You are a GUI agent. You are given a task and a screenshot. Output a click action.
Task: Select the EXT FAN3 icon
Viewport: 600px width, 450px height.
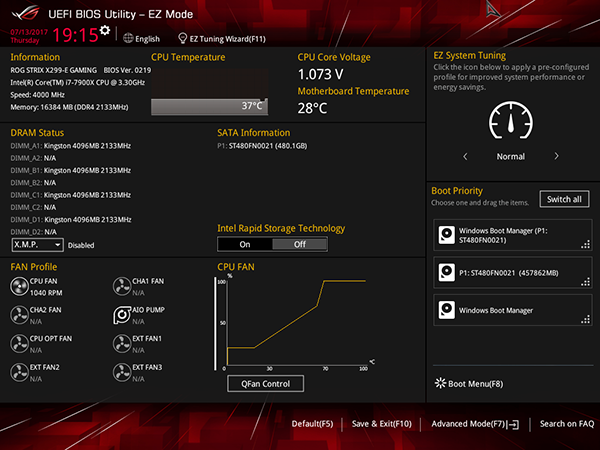pos(122,372)
